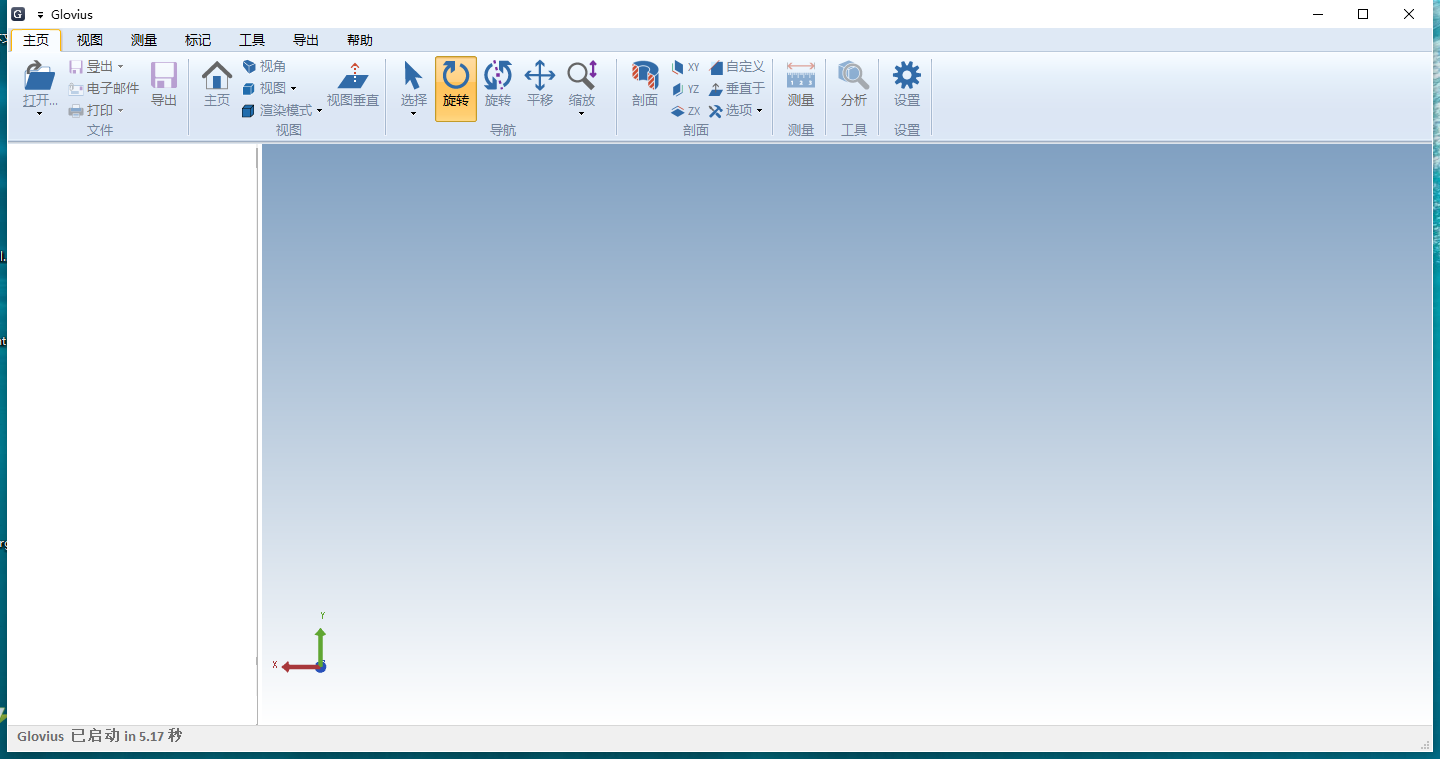The image size is (1440, 759).
Task: Click the Normal to view (视图垂直) icon
Action: pyautogui.click(x=353, y=77)
